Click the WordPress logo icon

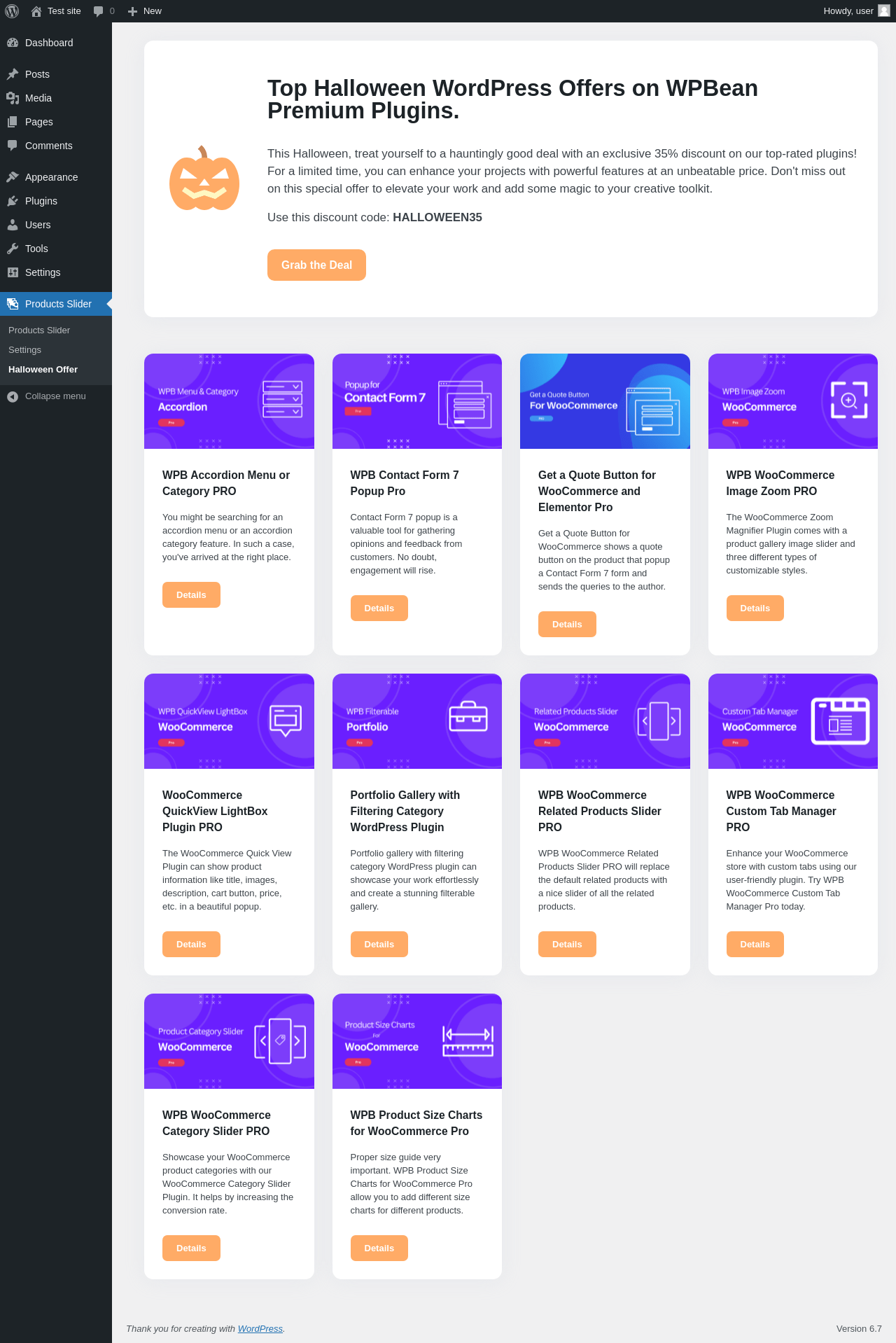pyautogui.click(x=12, y=11)
